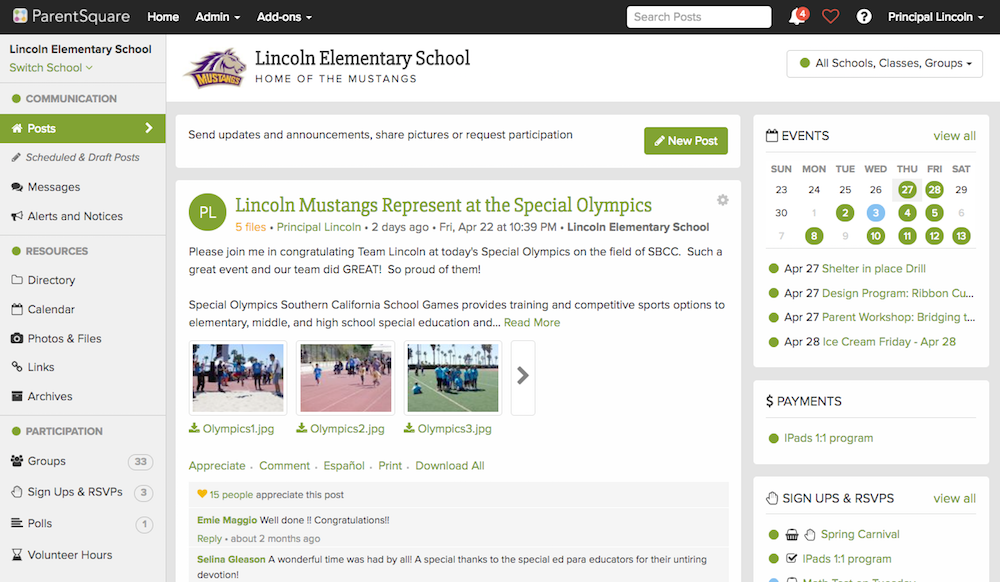Screen dimensions: 1000x582
Task: Open the Admin menu
Action: tap(217, 17)
